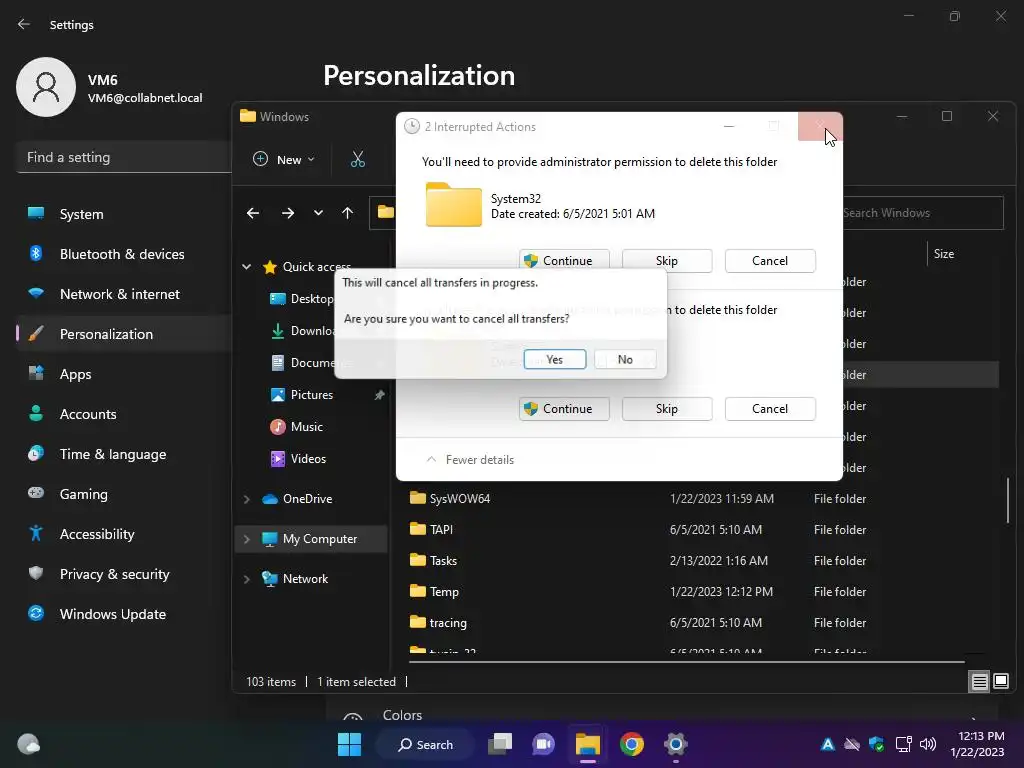Open Apps settings
This screenshot has width=1024, height=768.
coord(124,374)
